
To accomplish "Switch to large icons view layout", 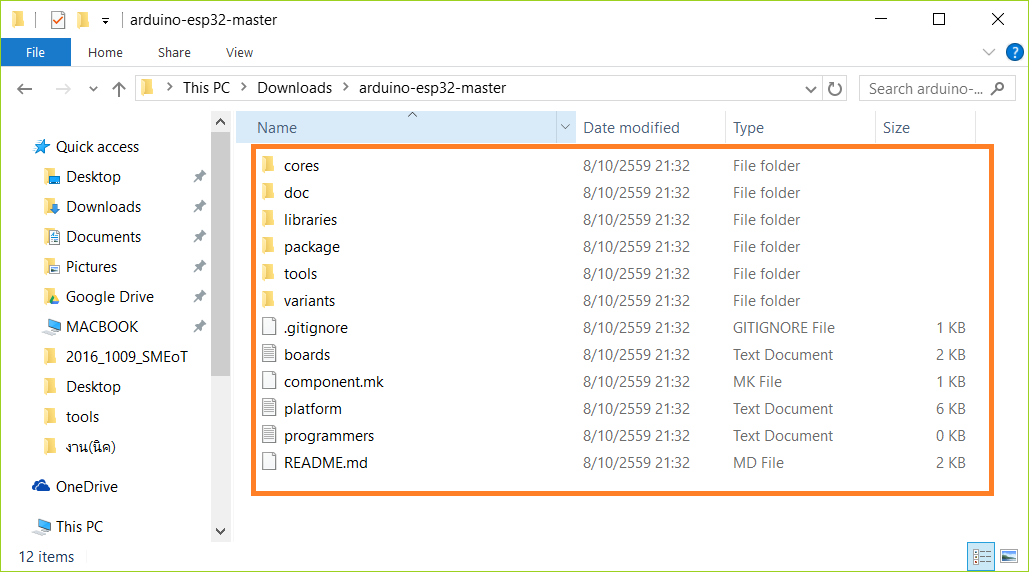I will pos(1009,557).
